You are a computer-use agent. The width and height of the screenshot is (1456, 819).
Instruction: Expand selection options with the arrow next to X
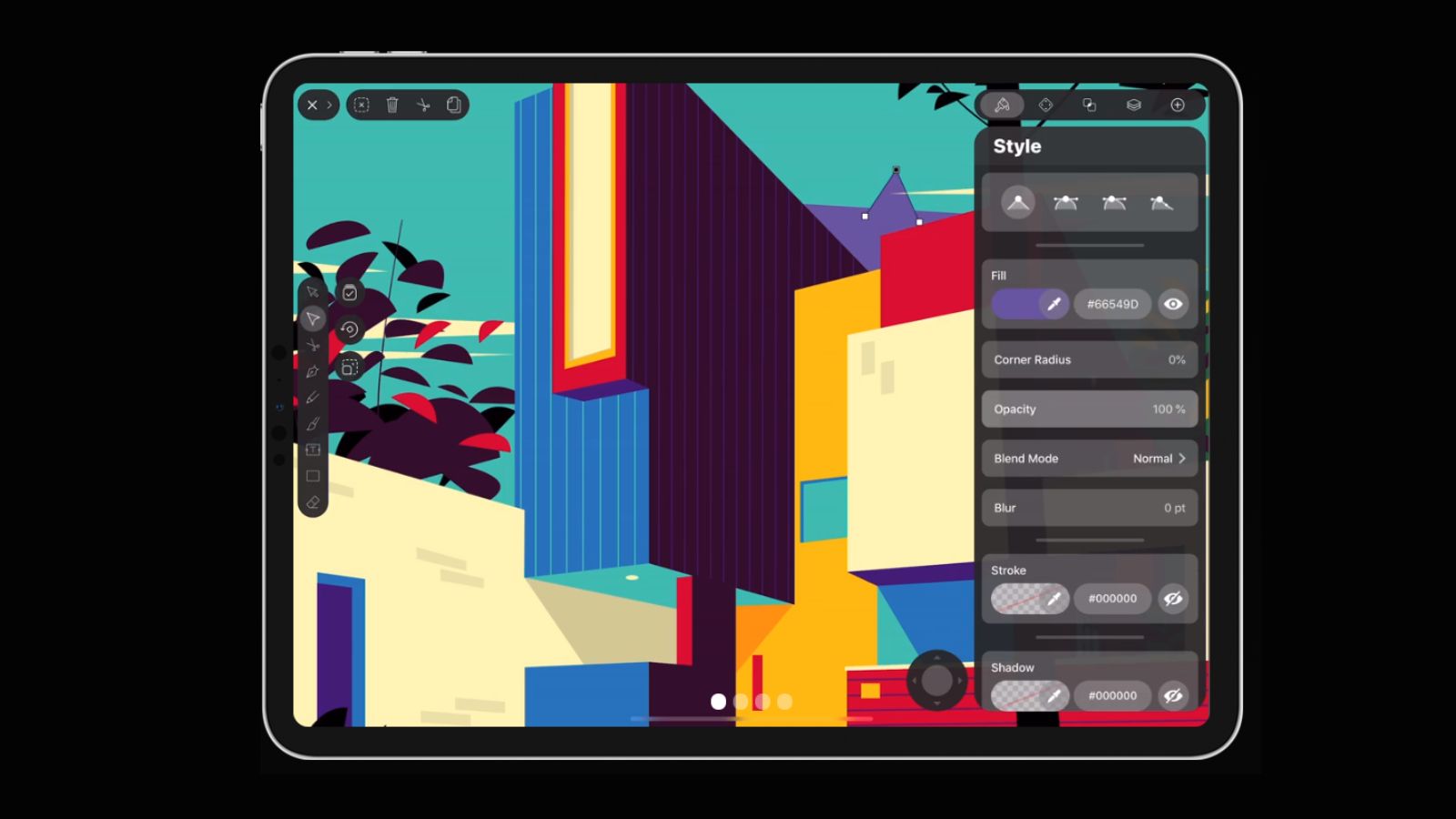(x=329, y=106)
